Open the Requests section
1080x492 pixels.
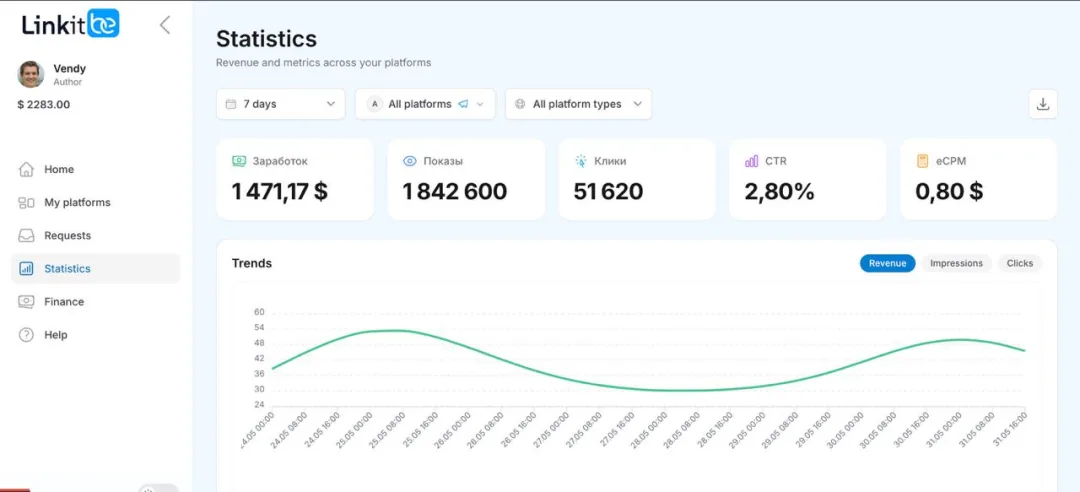coord(95,236)
